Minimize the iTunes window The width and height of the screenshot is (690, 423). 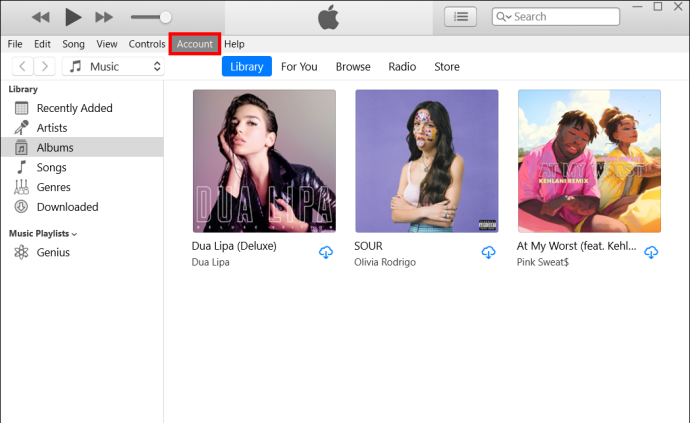point(637,7)
